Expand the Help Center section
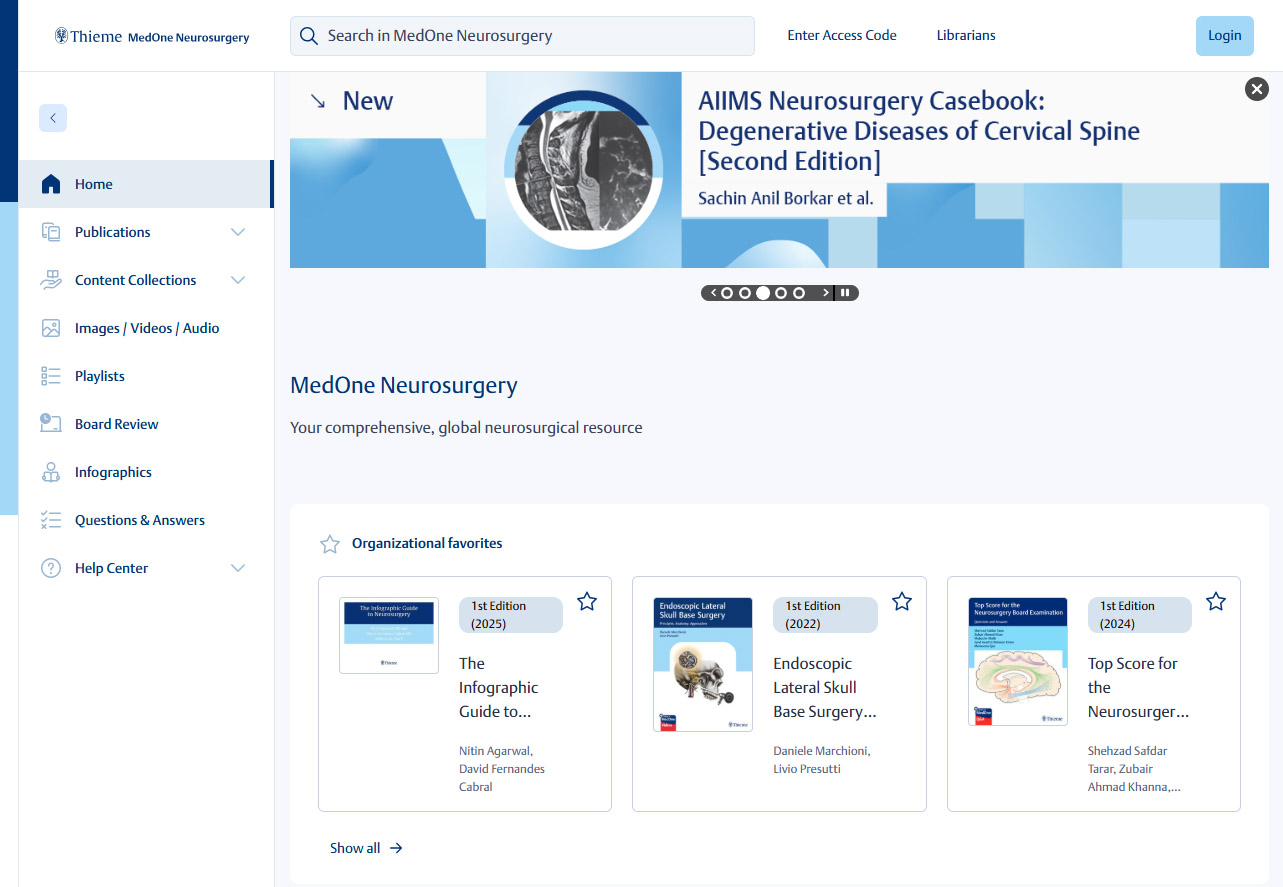The height and width of the screenshot is (887, 1283). 238,568
